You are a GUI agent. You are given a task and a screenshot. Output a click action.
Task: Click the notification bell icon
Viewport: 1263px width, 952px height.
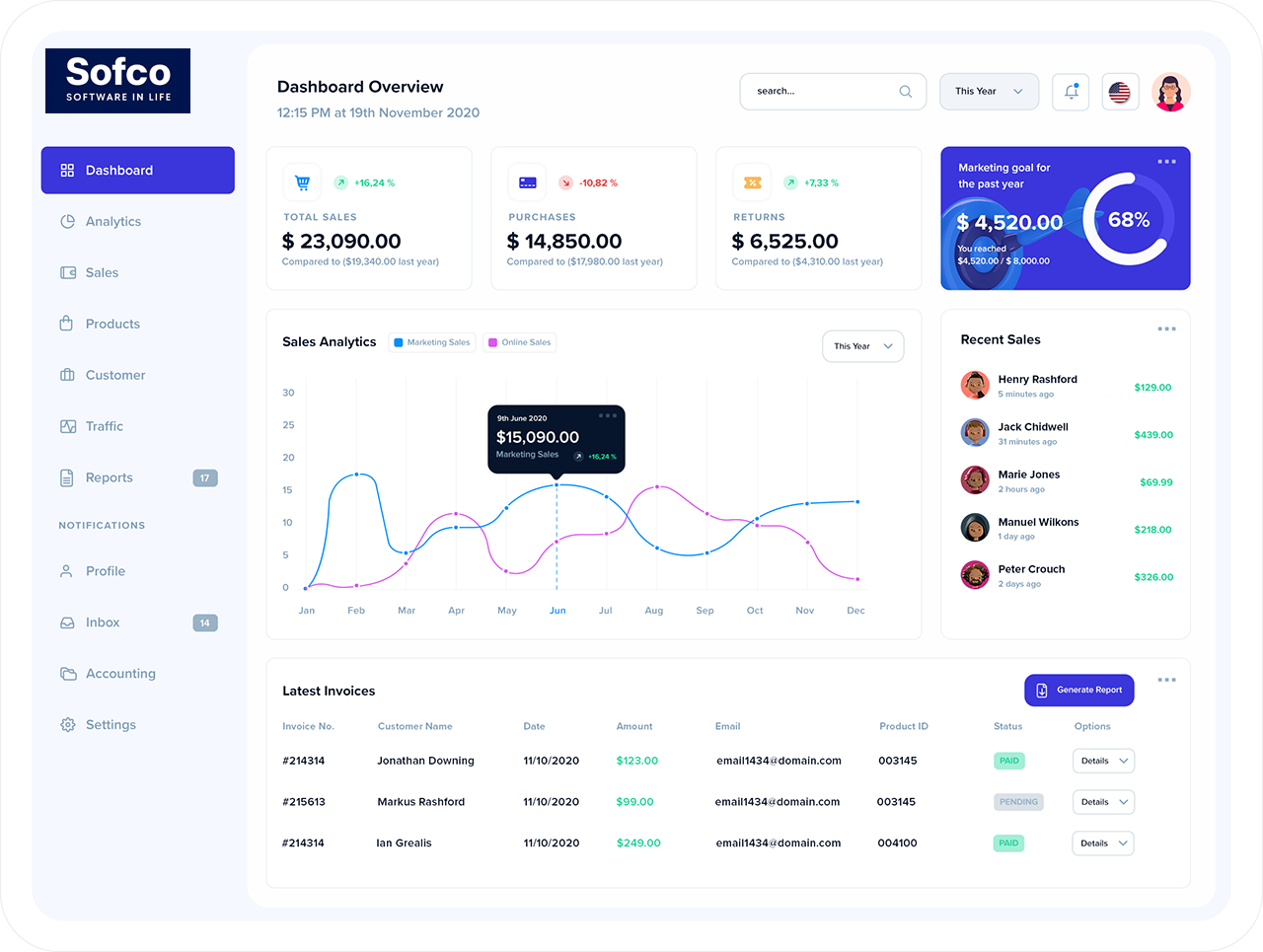(1071, 92)
